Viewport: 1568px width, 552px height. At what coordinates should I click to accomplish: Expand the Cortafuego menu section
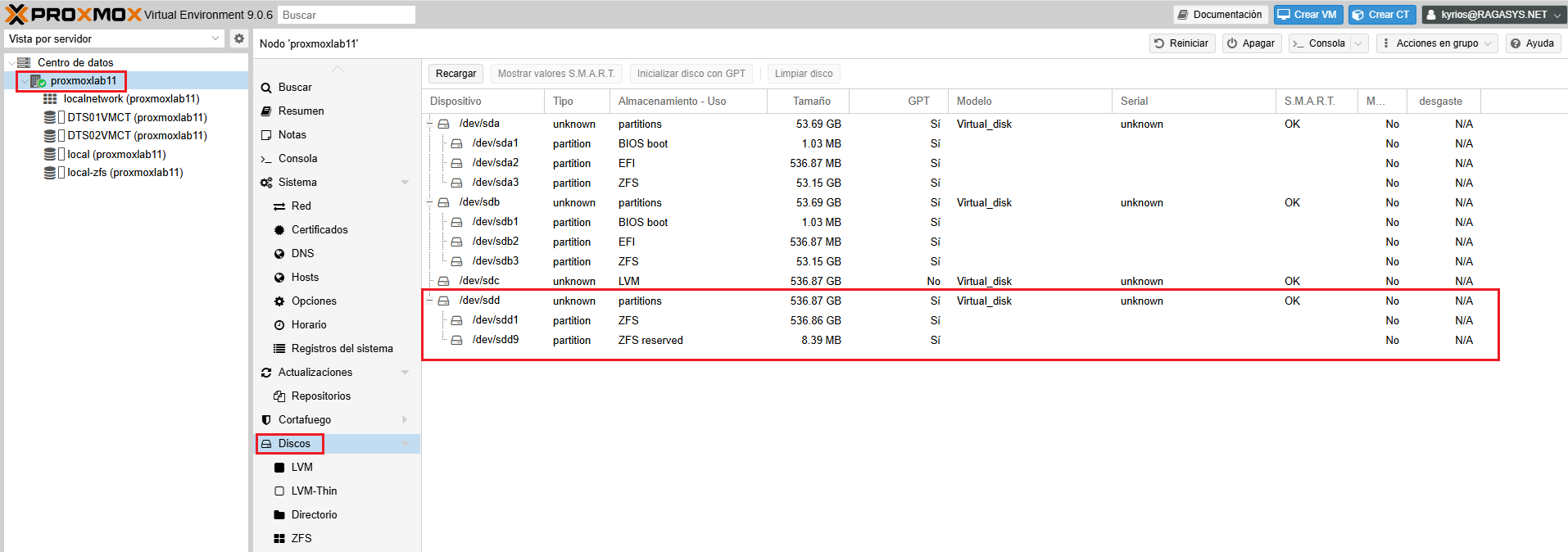coord(405,419)
